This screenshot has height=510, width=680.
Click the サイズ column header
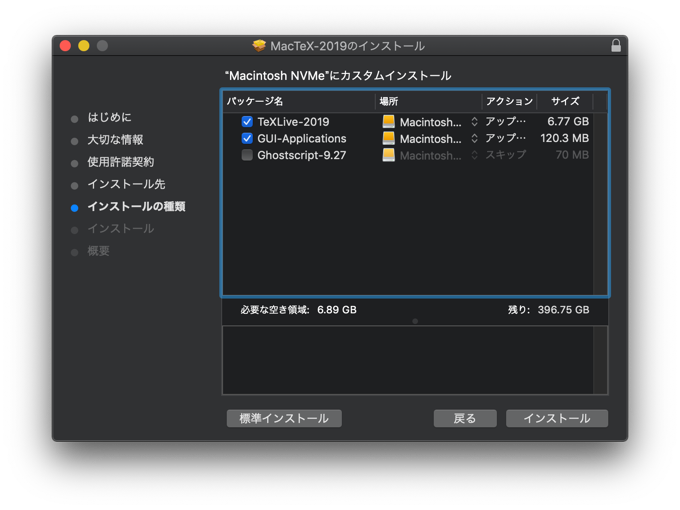point(565,101)
